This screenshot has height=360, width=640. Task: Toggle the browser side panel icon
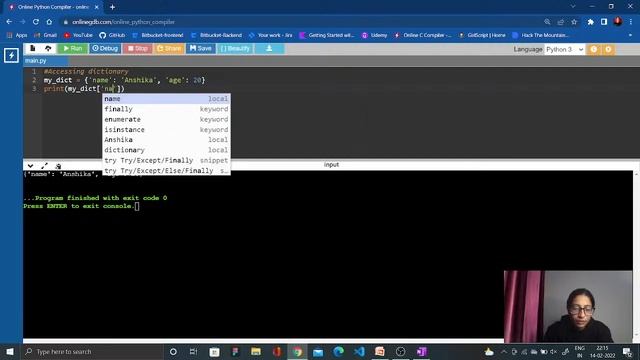click(x=604, y=22)
